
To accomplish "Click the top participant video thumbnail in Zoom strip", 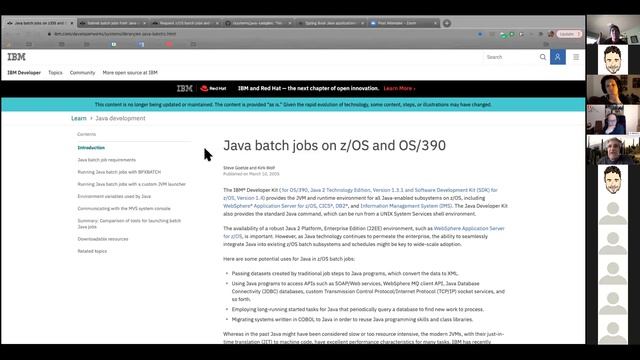I will [613, 30].
